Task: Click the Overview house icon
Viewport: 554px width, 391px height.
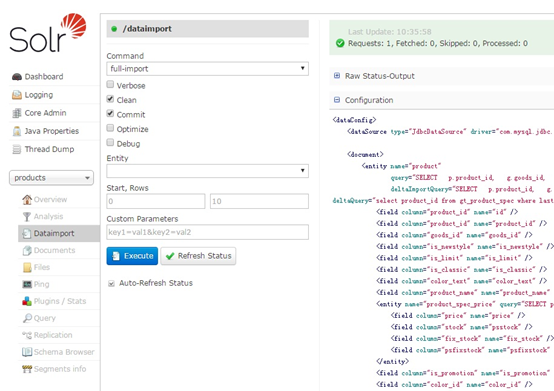Action: (x=27, y=200)
